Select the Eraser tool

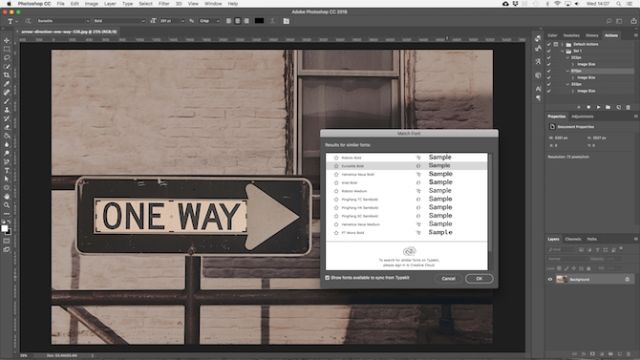coord(7,127)
